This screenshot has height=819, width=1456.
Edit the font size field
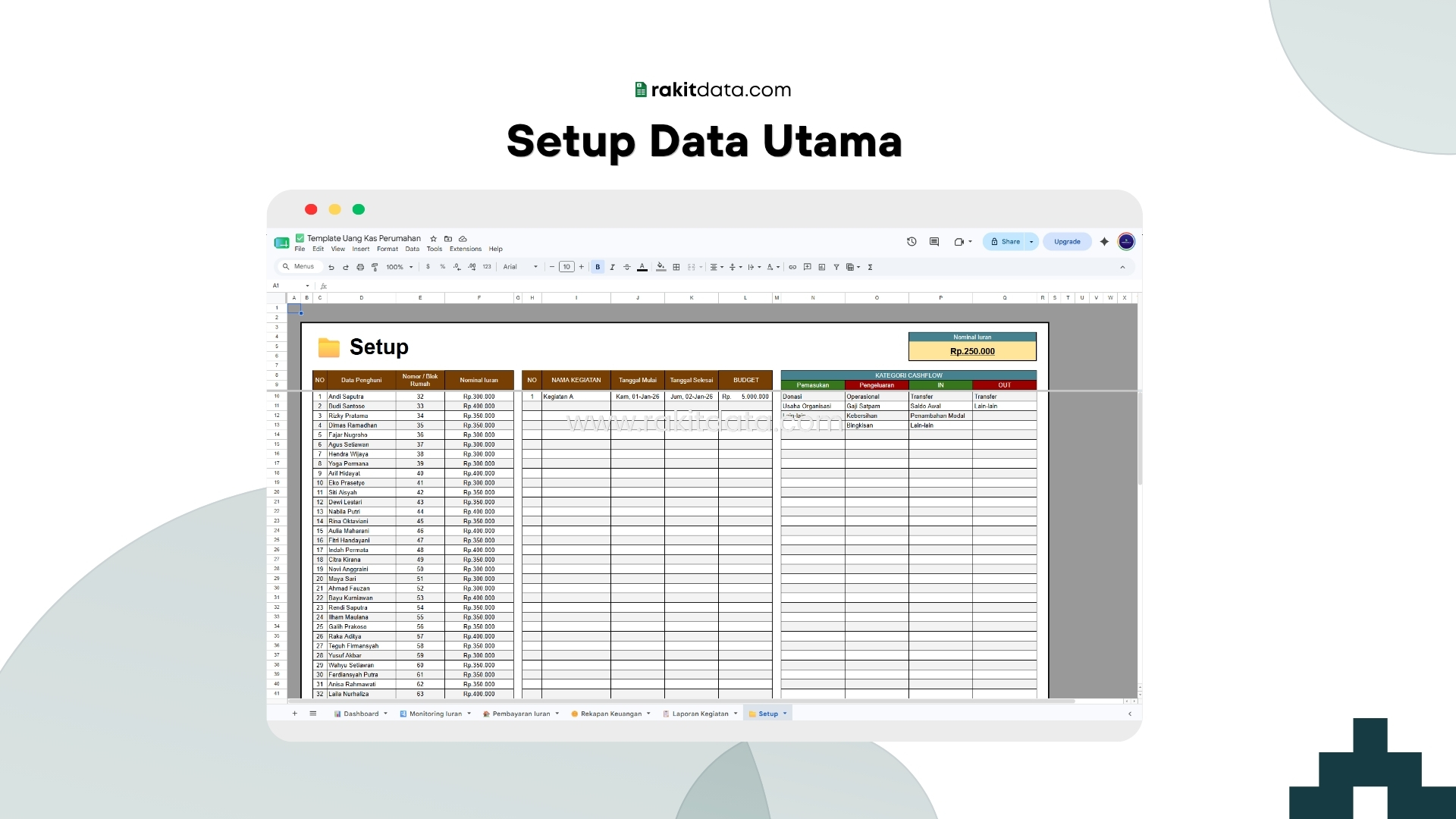point(566,267)
